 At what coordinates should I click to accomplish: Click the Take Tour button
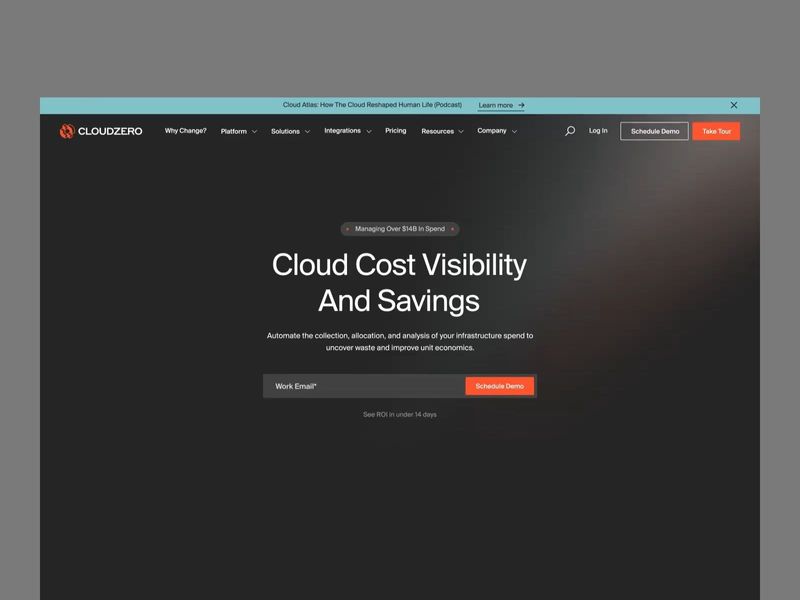click(716, 131)
